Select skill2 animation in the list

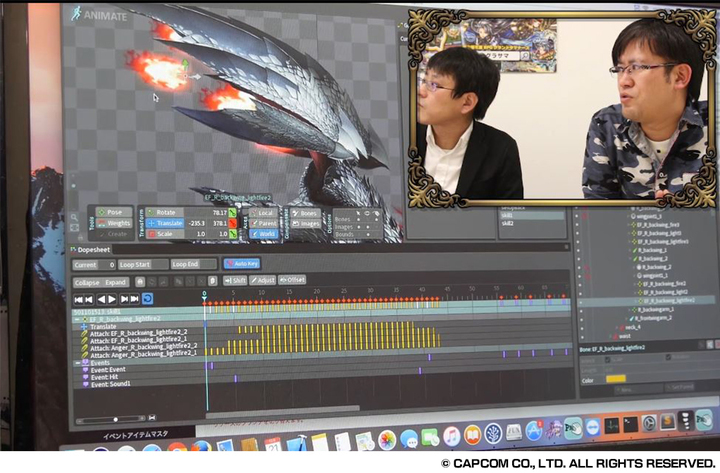coord(510,223)
